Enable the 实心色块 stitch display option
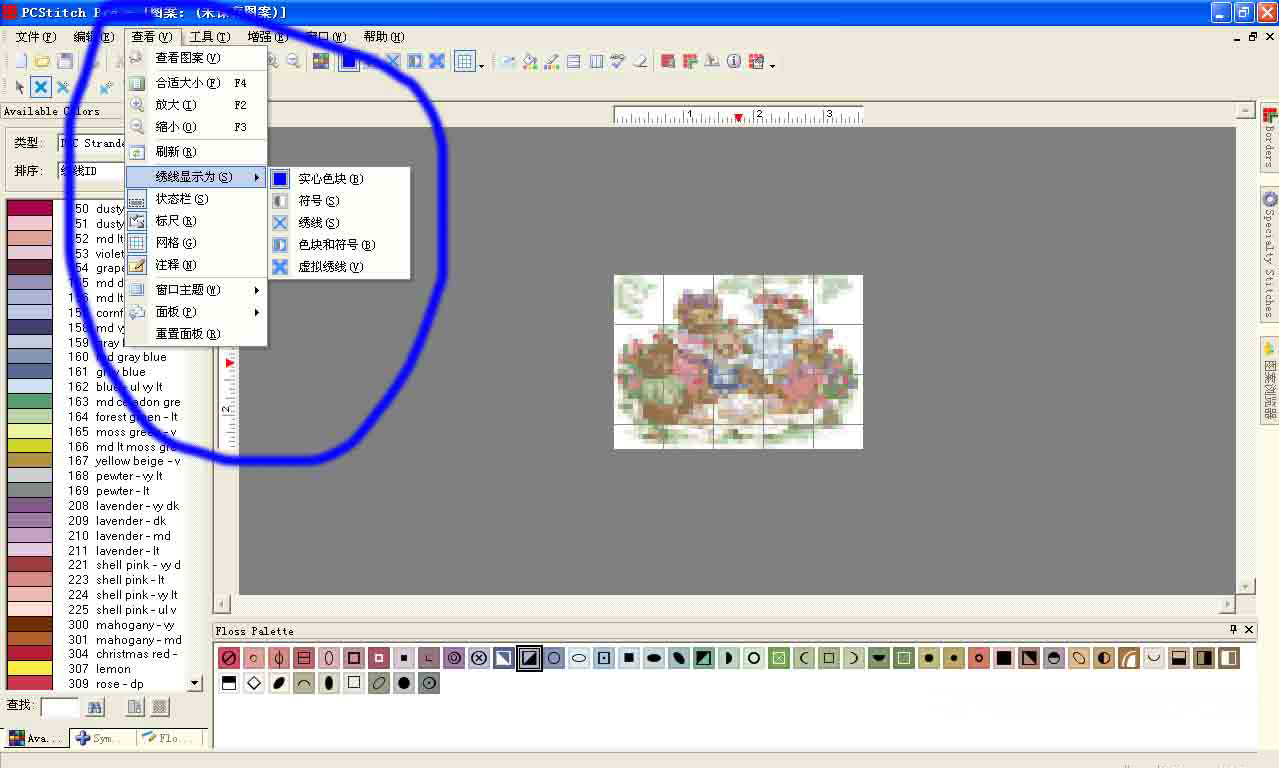The image size is (1279, 768). coord(330,178)
